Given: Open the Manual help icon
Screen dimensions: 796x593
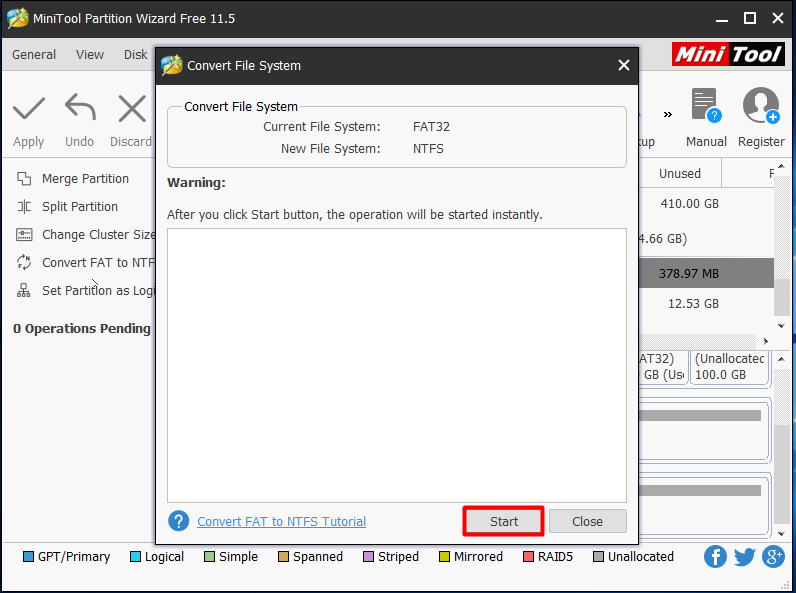Looking at the screenshot, I should [x=706, y=106].
